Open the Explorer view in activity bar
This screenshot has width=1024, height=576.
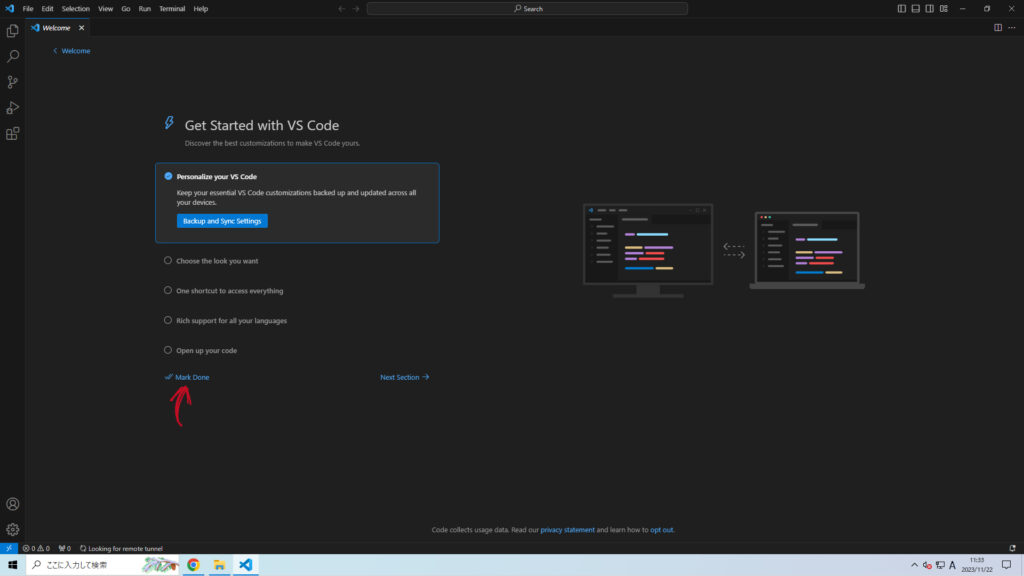[x=12, y=31]
